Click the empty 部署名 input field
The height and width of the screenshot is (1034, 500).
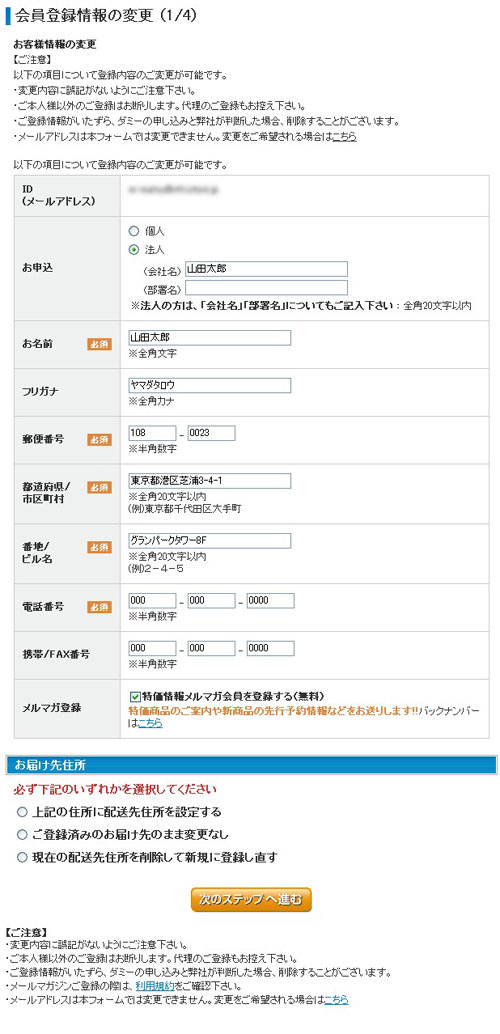pos(266,288)
